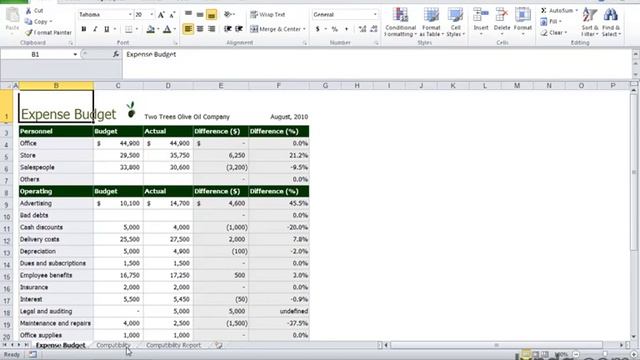
Task: Toggle align text left
Action: 188,29
